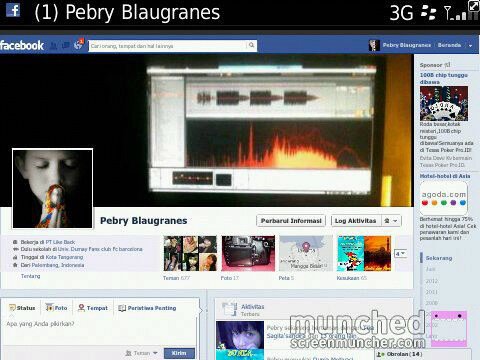Click Palembang, Indonesia hometown link

57,265
